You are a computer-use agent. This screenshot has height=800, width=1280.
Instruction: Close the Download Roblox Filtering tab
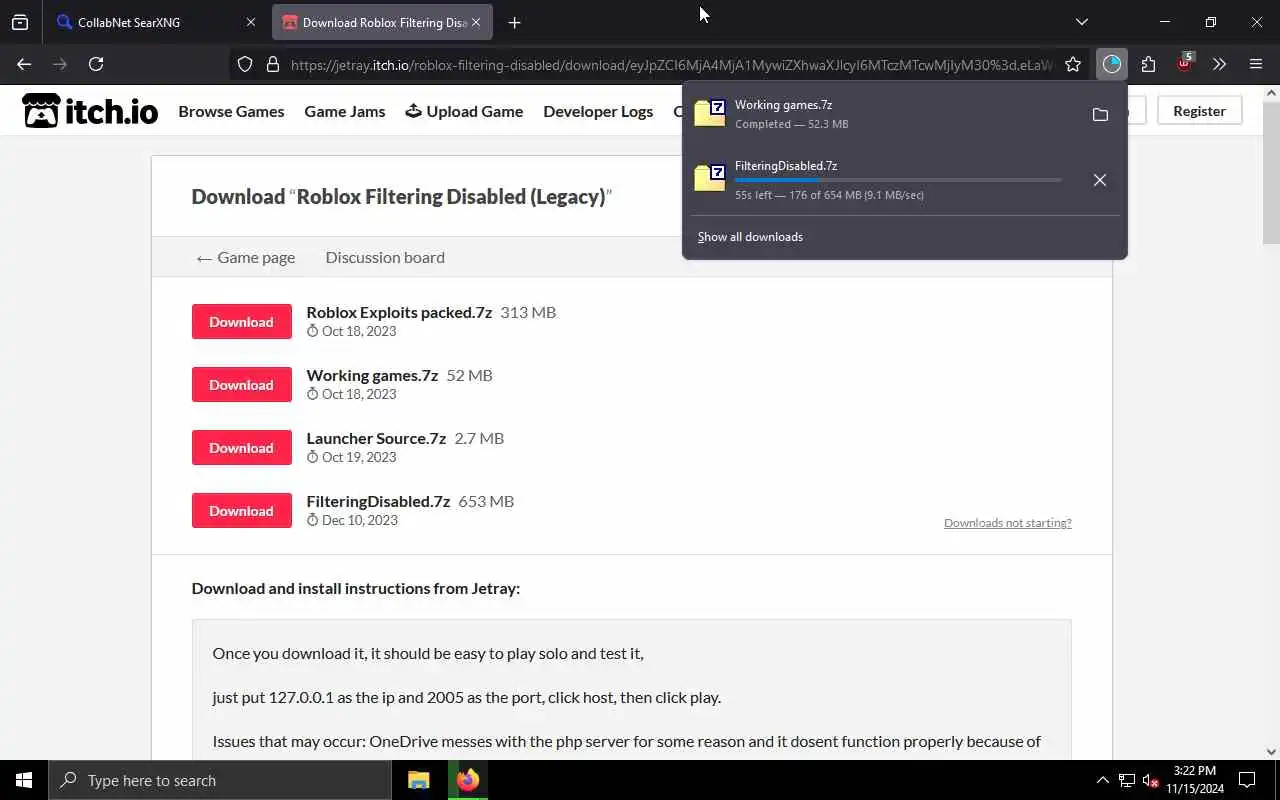tap(476, 22)
